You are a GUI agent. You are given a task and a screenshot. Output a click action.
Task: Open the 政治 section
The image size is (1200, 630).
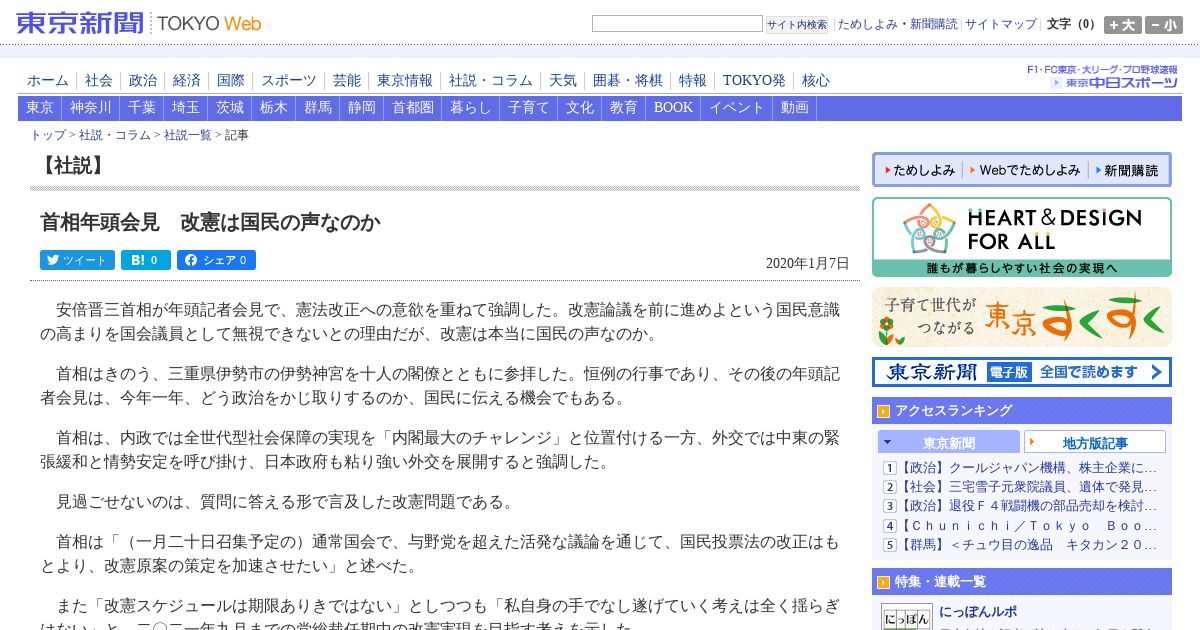click(x=143, y=81)
